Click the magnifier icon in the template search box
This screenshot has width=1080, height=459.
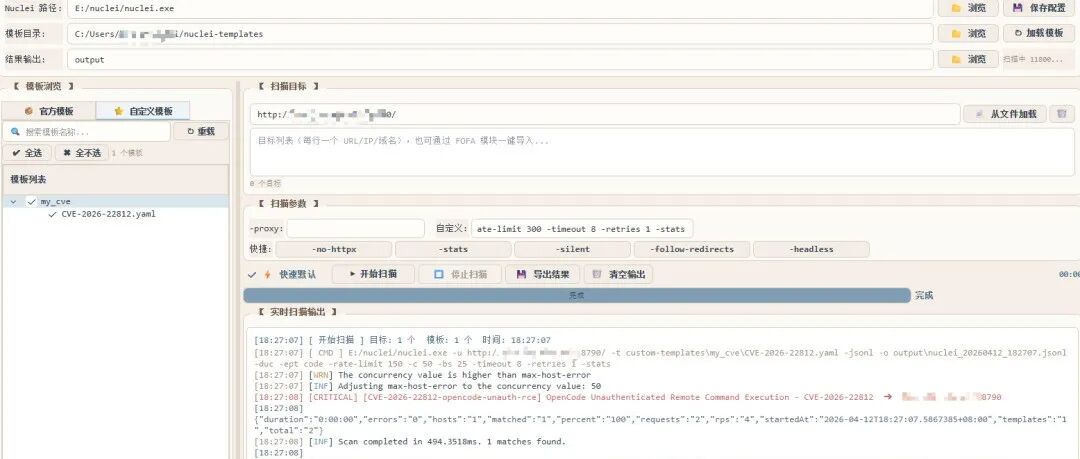[14, 132]
